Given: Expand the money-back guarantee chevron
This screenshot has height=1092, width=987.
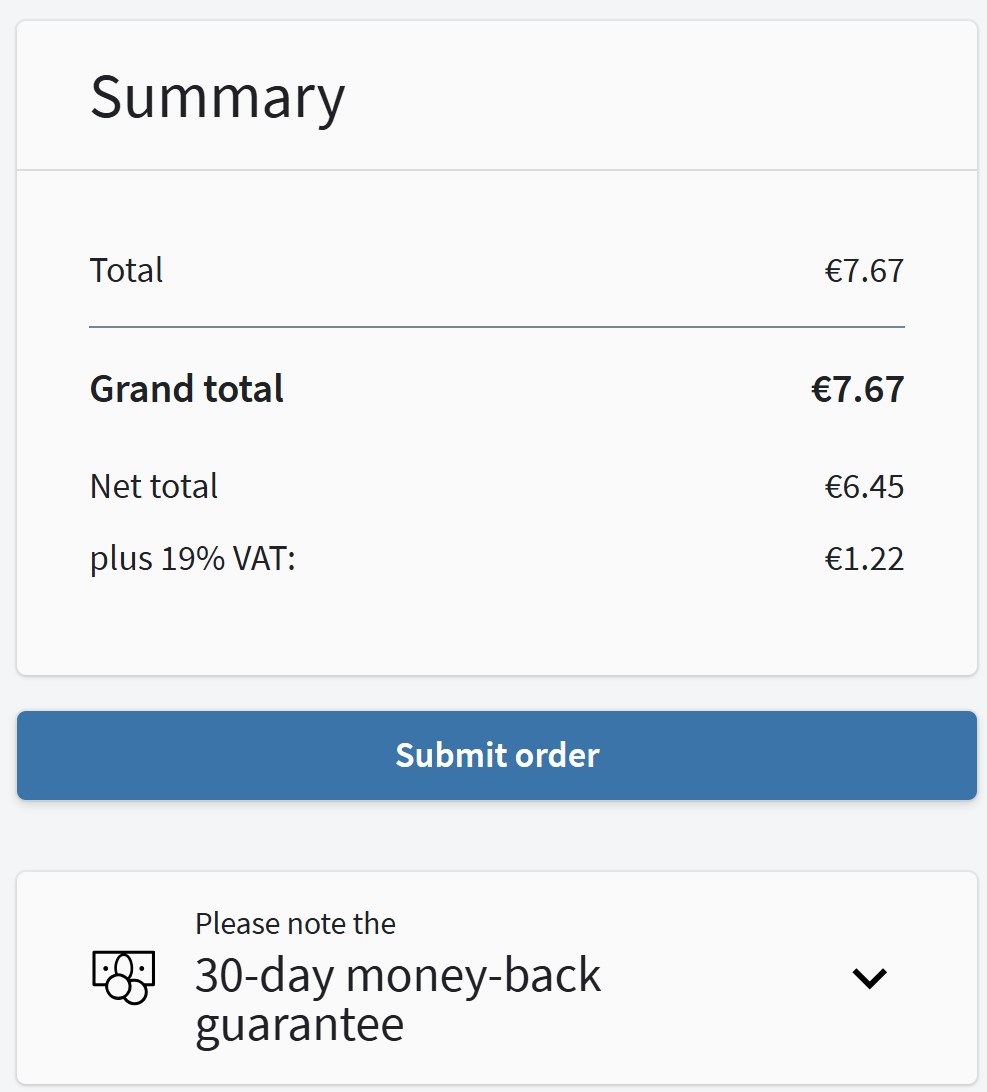Looking at the screenshot, I should point(869,978).
